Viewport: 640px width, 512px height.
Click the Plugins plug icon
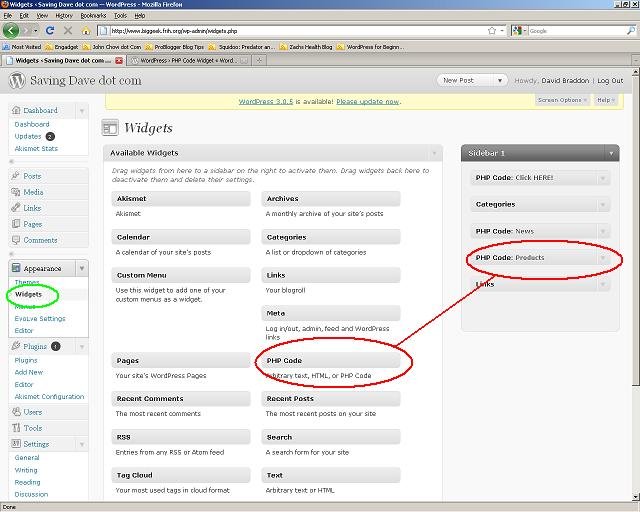click(x=16, y=346)
